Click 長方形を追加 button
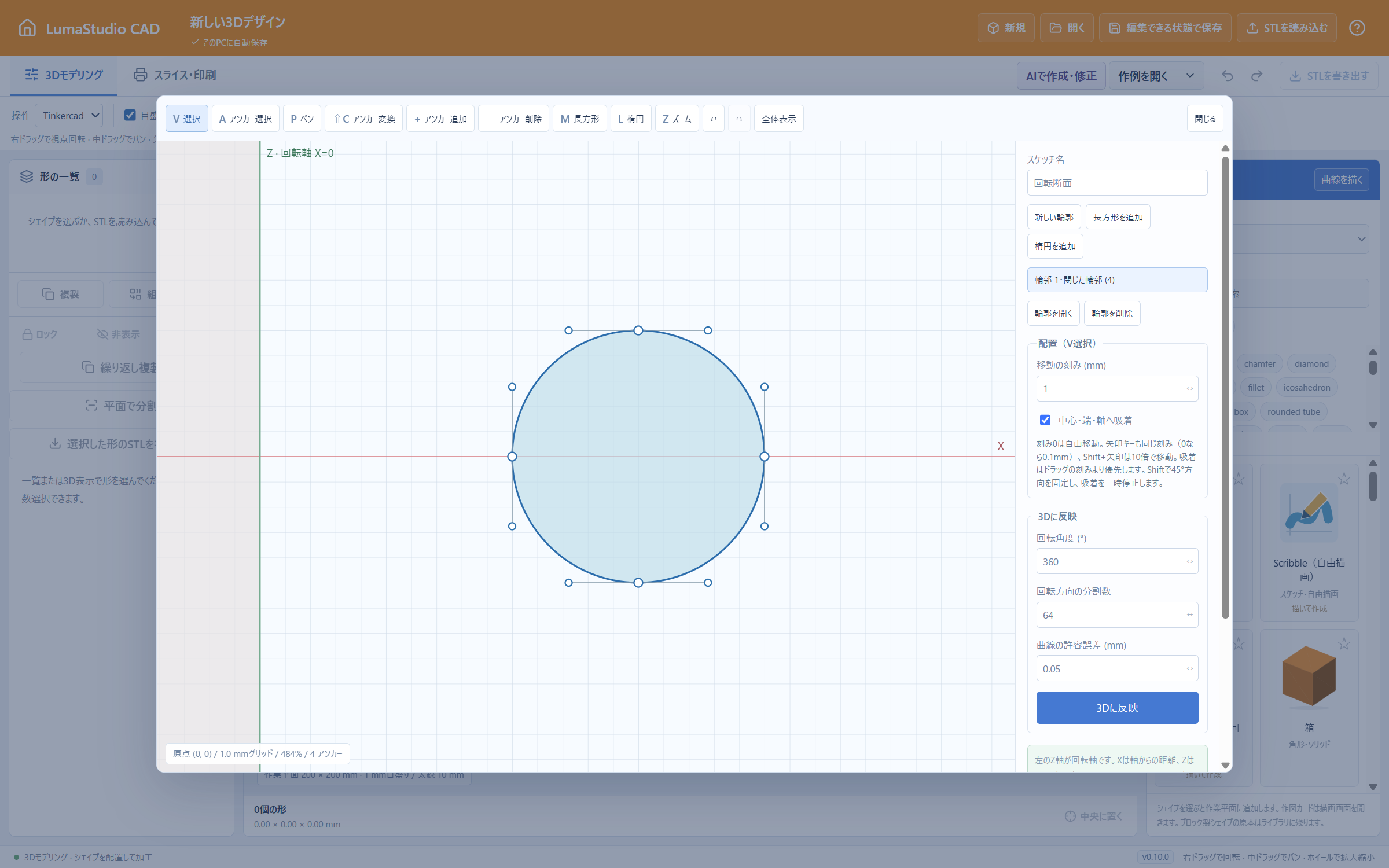The height and width of the screenshot is (868, 1389). click(x=1118, y=217)
